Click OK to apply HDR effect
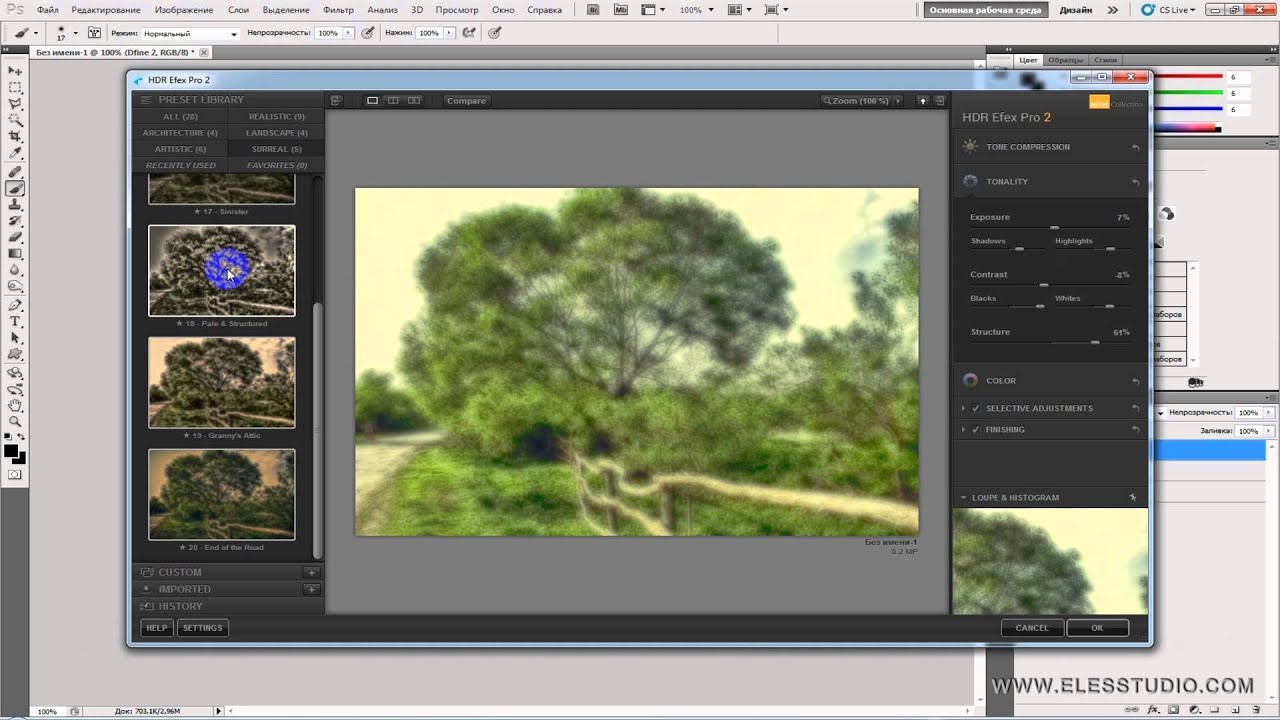 [x=1097, y=628]
